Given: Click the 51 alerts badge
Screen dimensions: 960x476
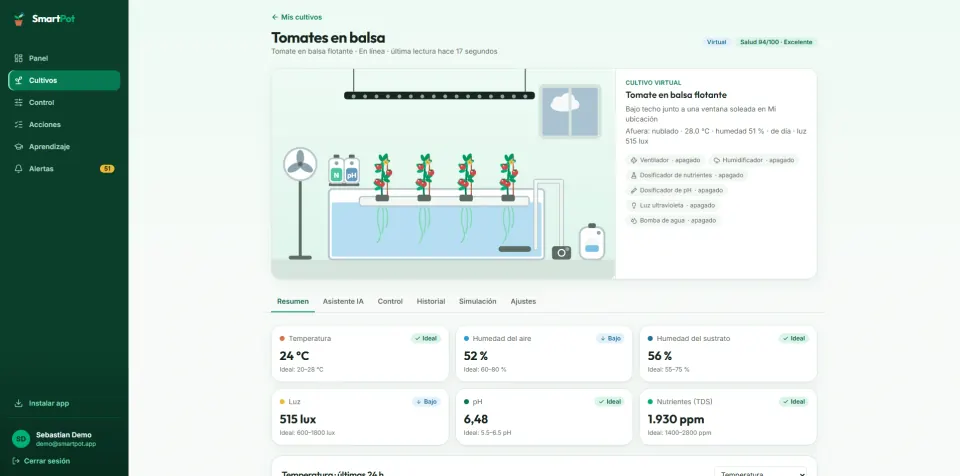Looking at the screenshot, I should [x=107, y=168].
